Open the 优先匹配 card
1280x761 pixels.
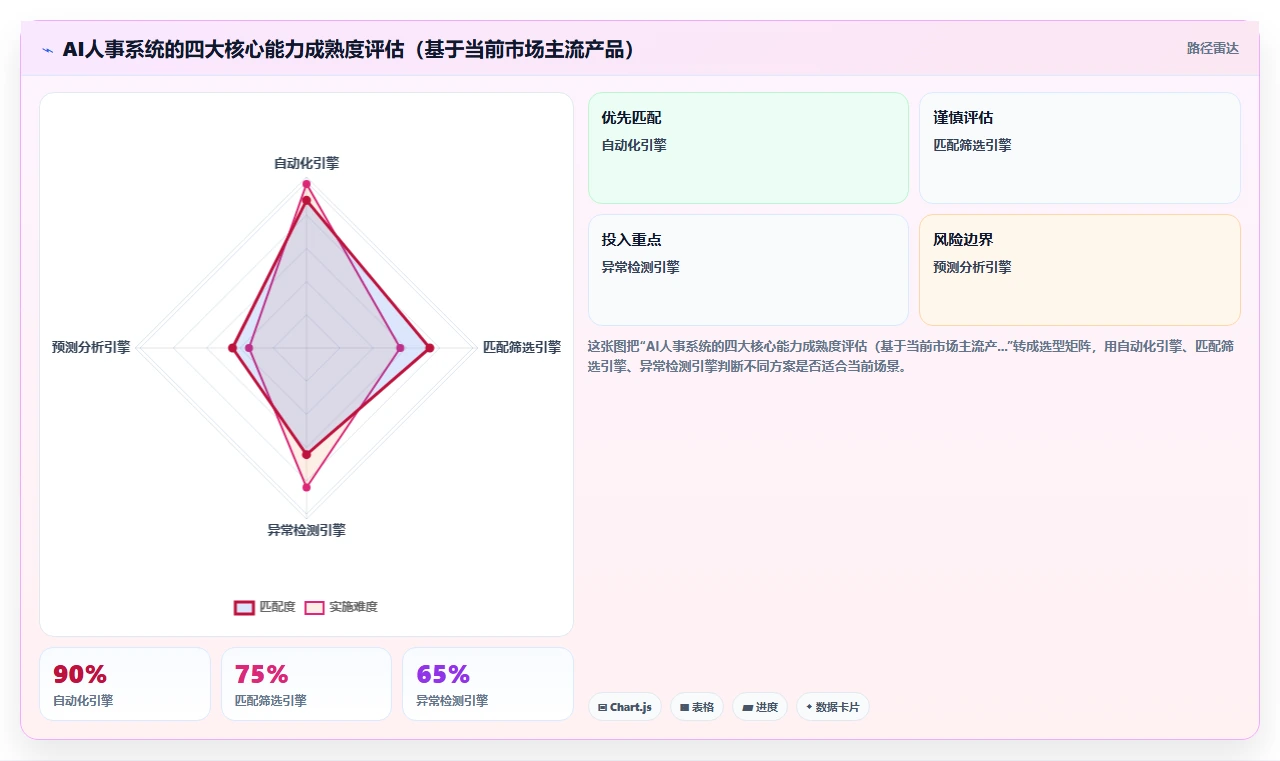[x=748, y=148]
